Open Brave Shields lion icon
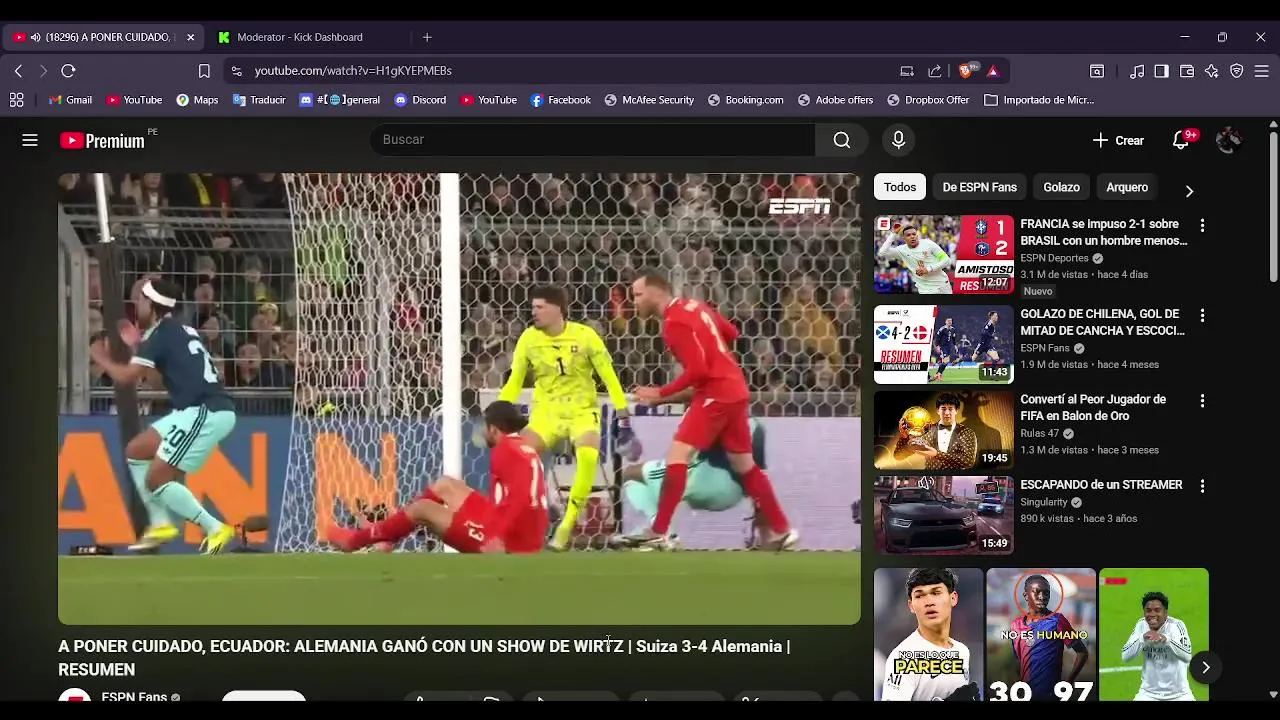 tap(967, 71)
